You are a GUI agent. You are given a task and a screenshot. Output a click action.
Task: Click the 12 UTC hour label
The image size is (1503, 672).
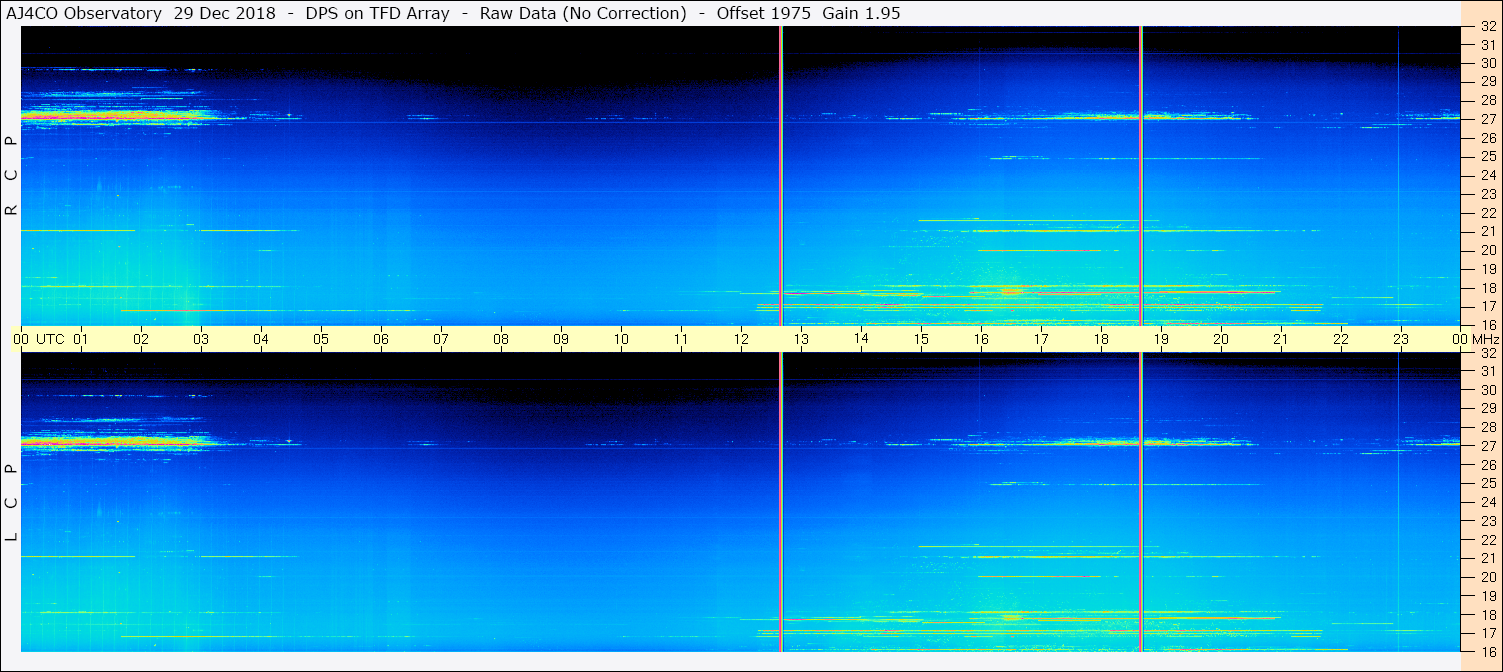click(x=741, y=339)
